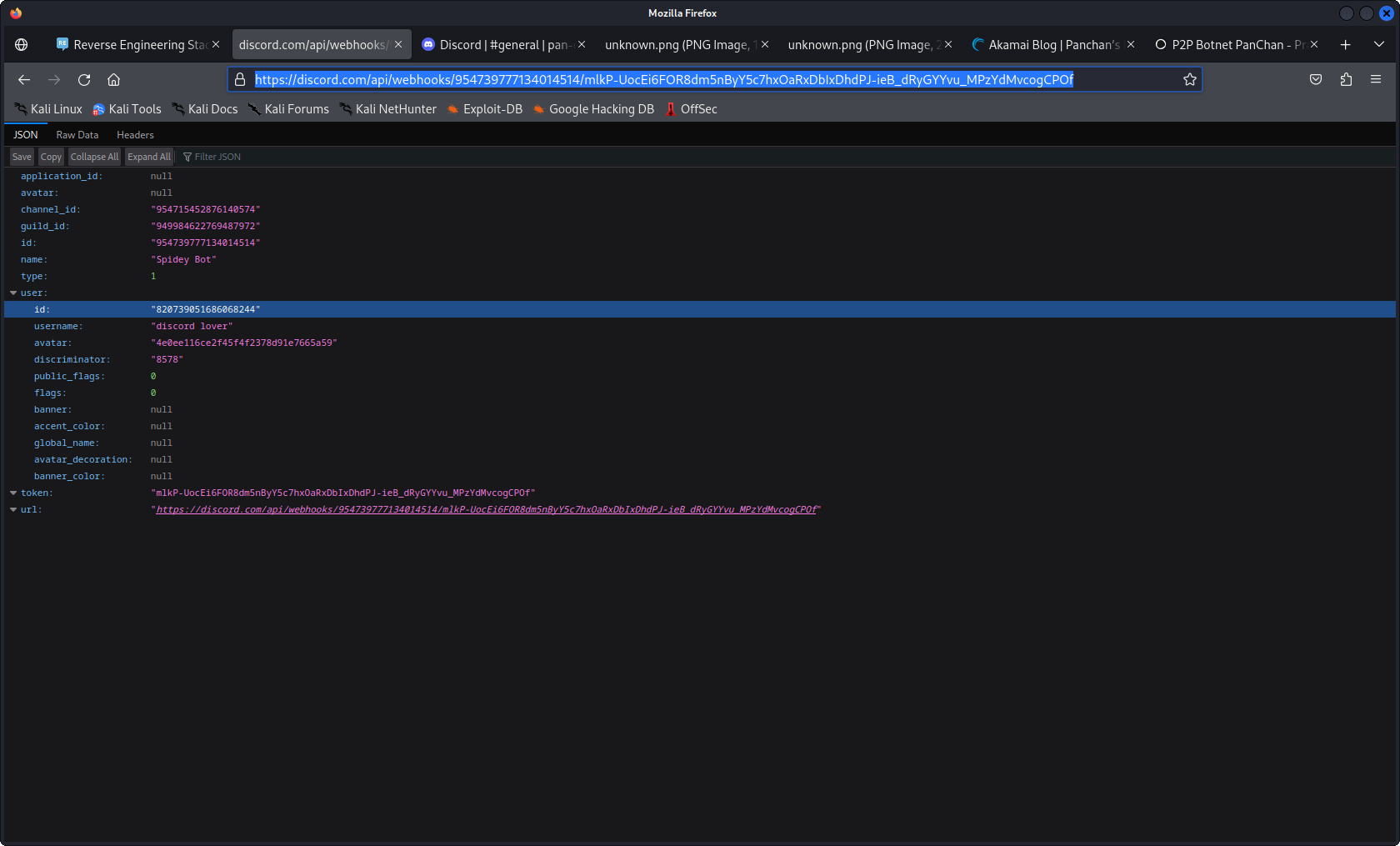
Task: Click the address bar URL
Action: click(663, 79)
